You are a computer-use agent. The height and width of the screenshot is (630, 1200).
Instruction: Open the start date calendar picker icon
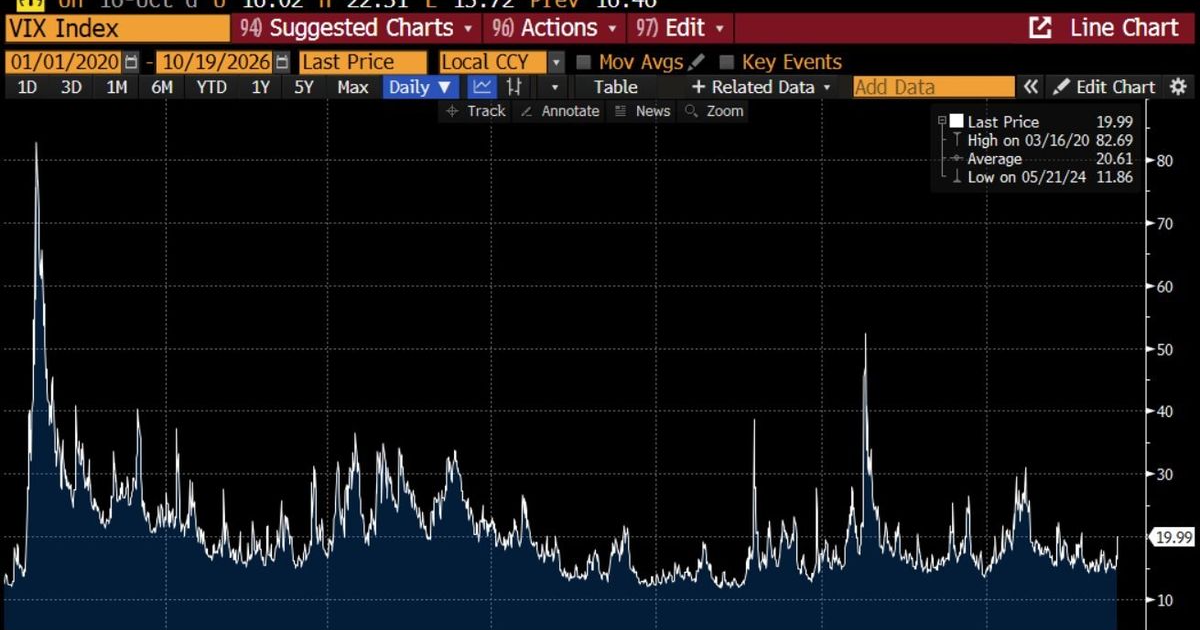[x=131, y=62]
